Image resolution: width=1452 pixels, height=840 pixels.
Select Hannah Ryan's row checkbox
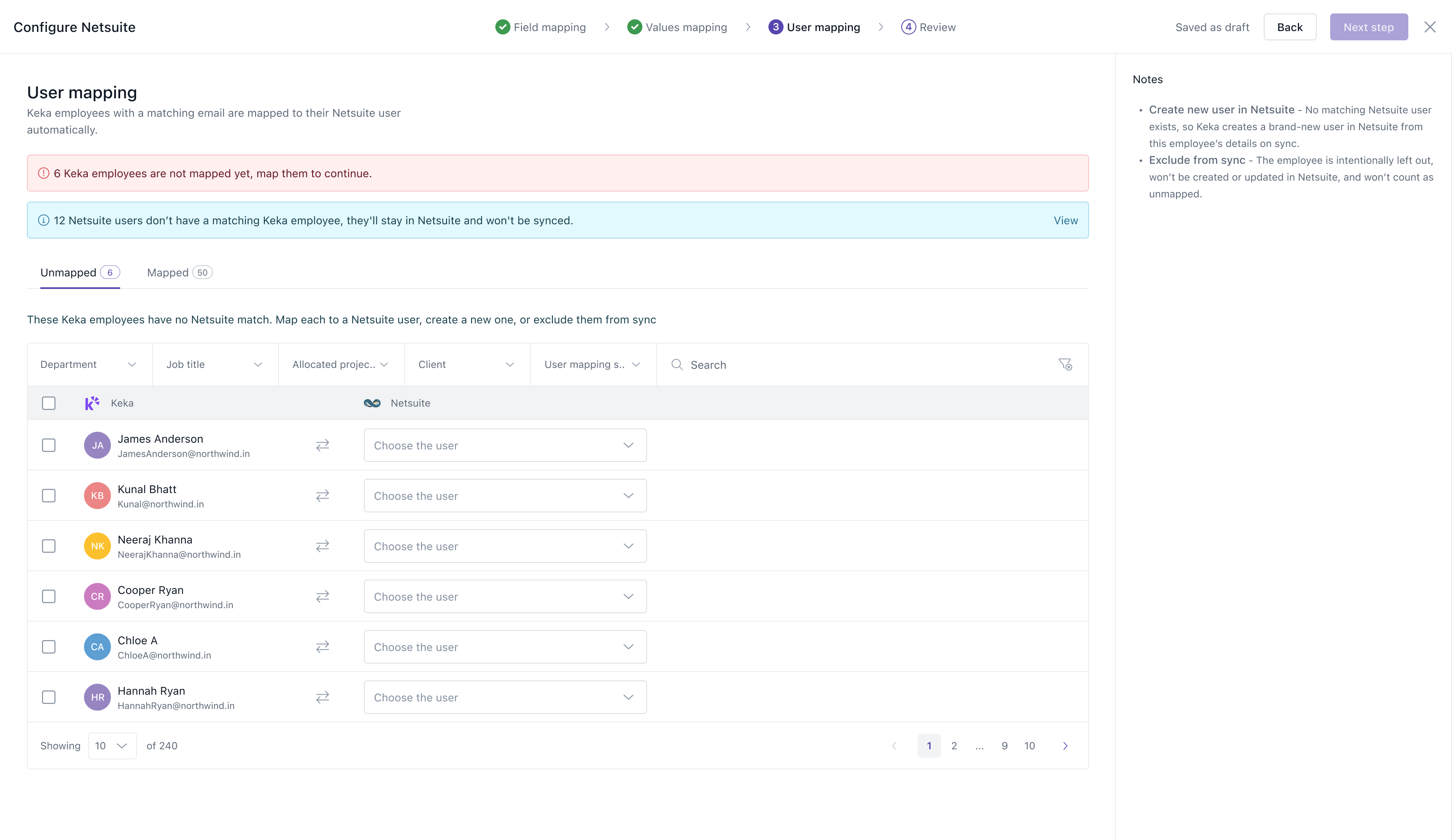click(49, 697)
